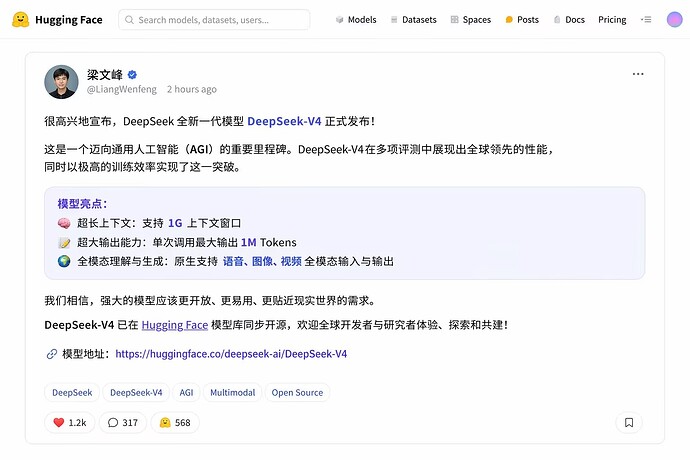690x460 pixels.
Task: Expand the navigation more-menu list icon
Action: click(x=646, y=19)
